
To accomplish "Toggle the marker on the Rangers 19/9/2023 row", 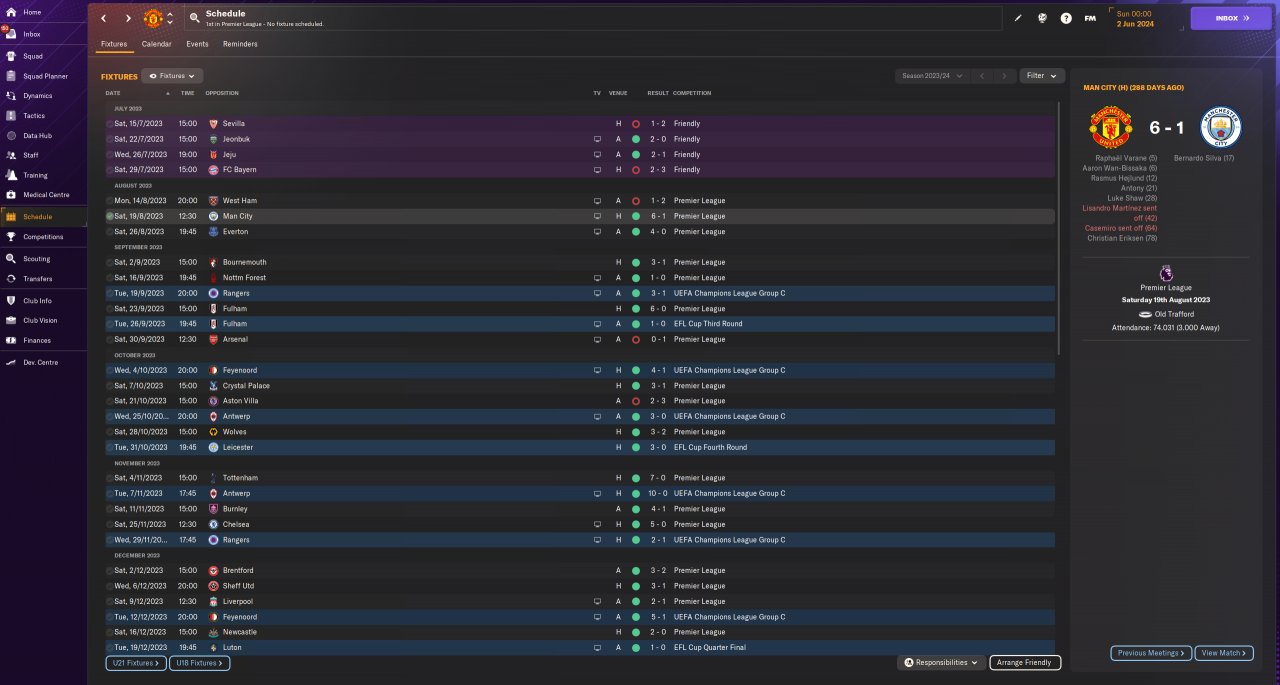I will [109, 293].
